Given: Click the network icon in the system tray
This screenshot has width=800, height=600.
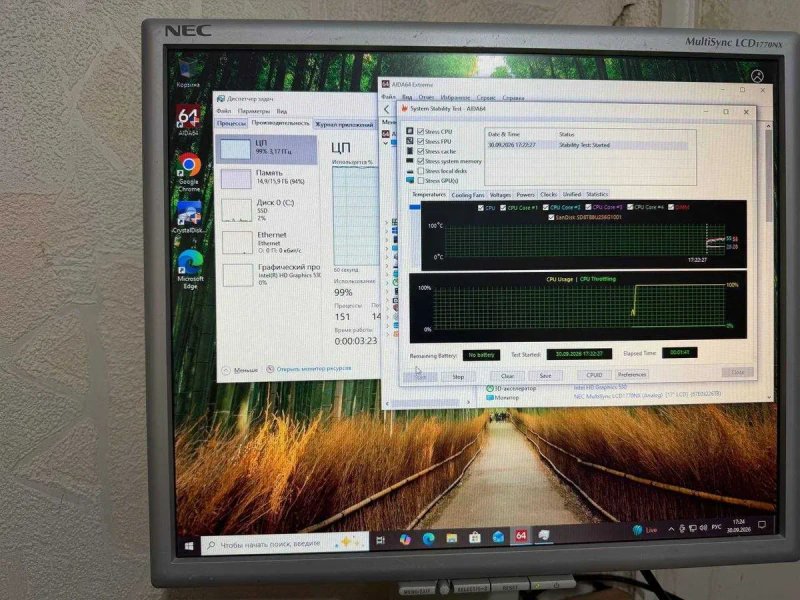Looking at the screenshot, I should pos(693,528).
